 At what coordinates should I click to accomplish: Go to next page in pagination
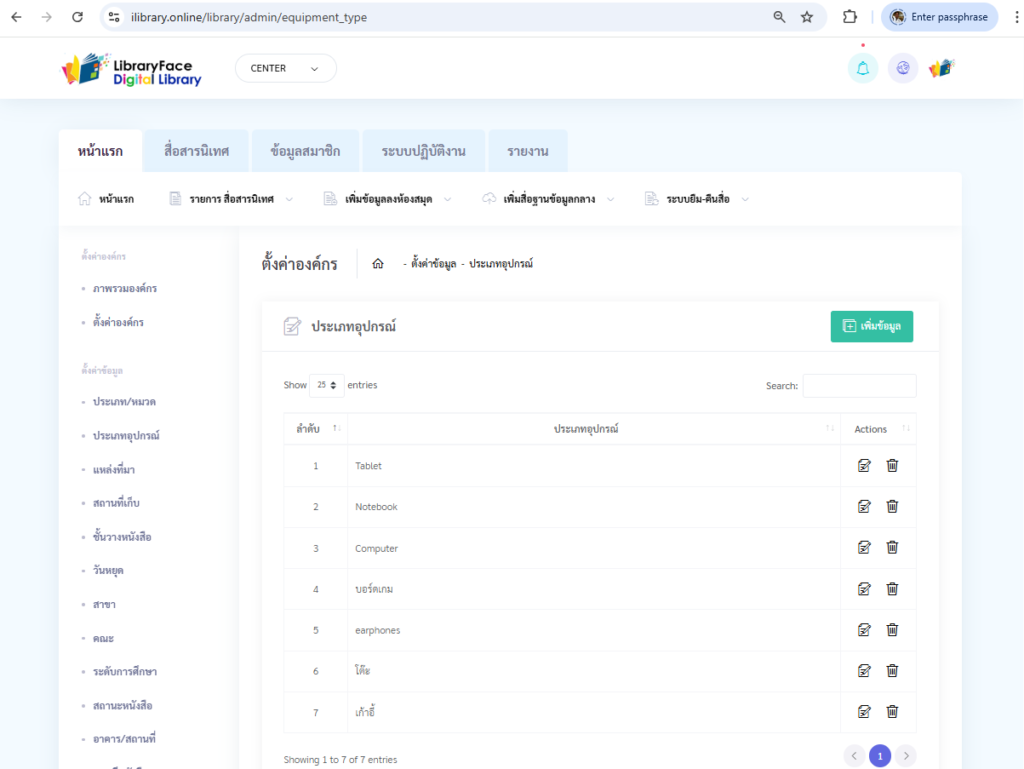[x=905, y=756]
